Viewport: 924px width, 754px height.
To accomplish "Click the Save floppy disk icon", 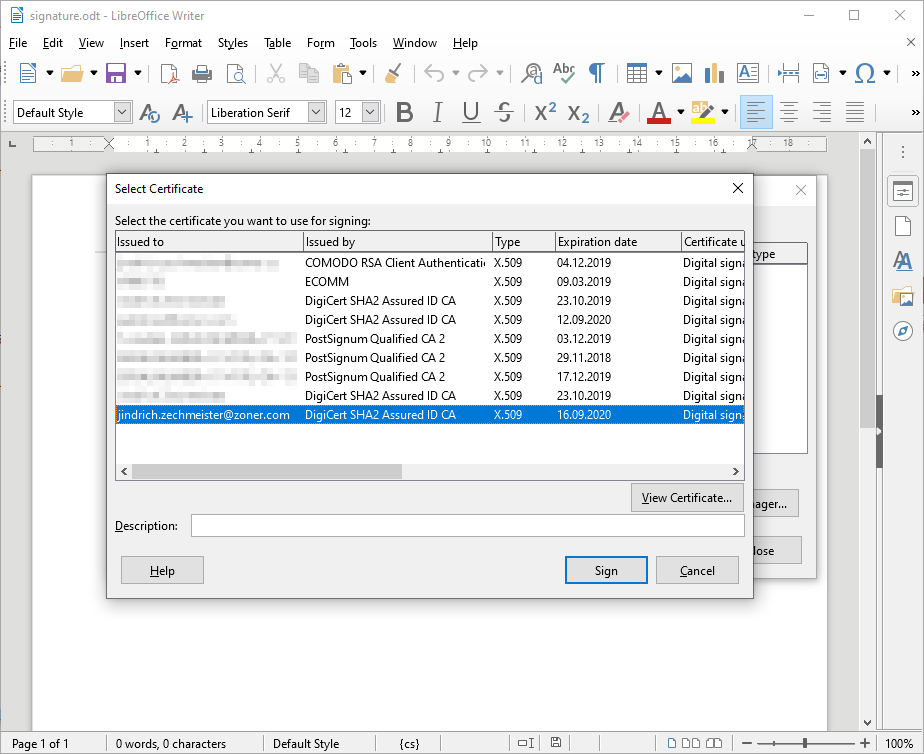I will [x=116, y=74].
